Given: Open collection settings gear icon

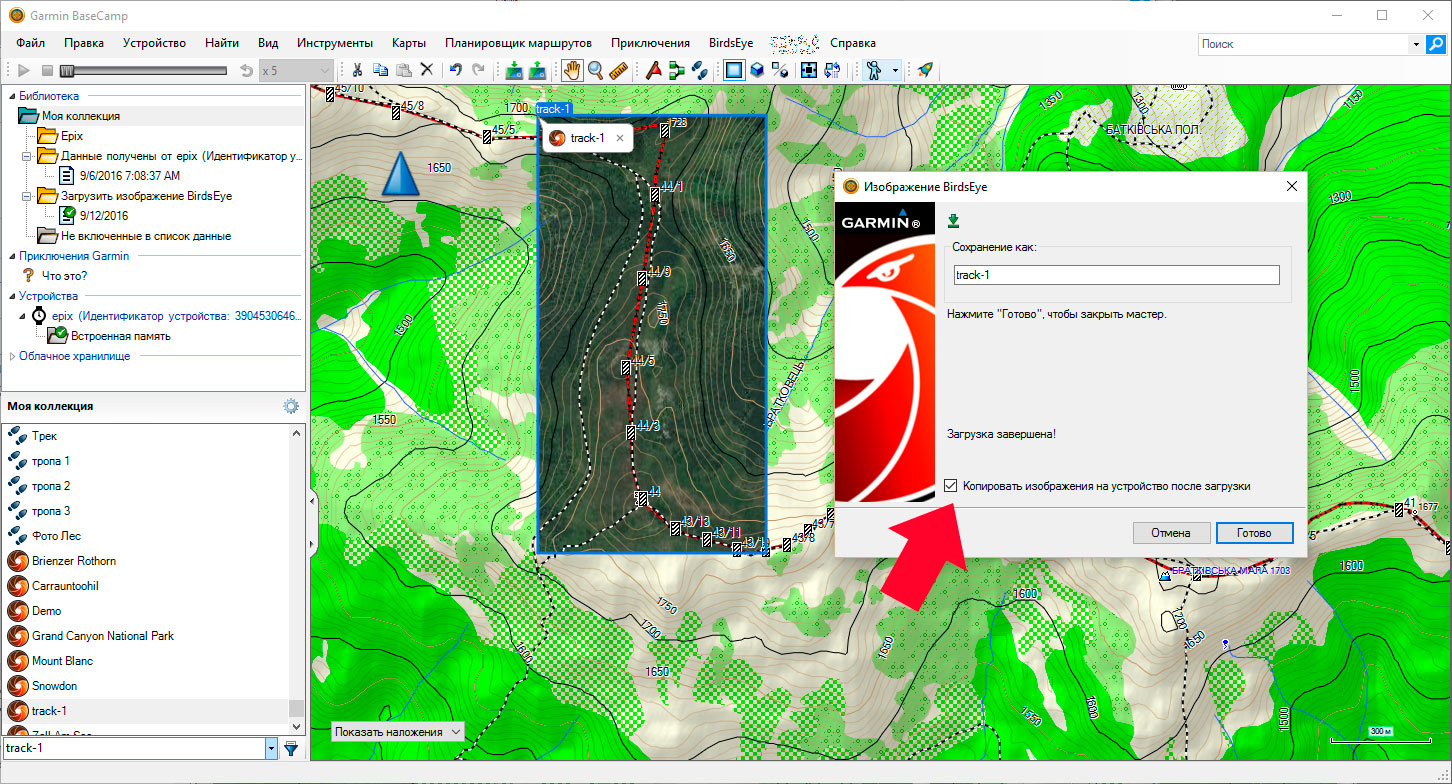Looking at the screenshot, I should tap(291, 406).
